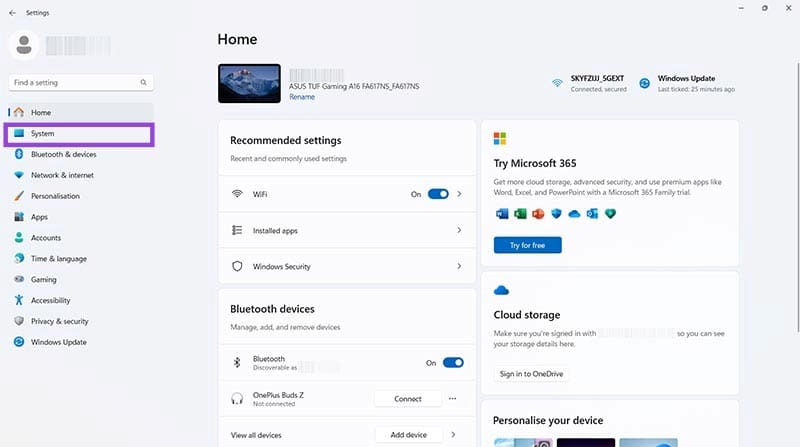Click the desktop wallpaper thumbnail
Screen dimensions: 800x447
tap(249, 83)
